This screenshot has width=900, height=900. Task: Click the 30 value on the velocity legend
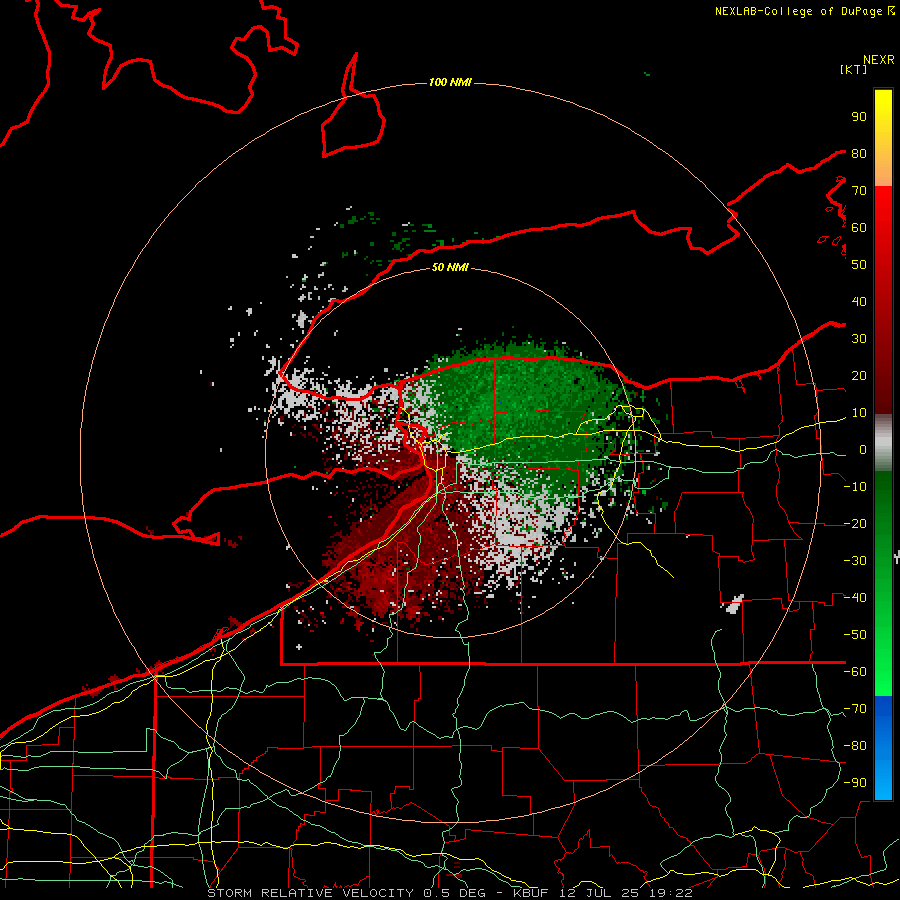(x=859, y=339)
